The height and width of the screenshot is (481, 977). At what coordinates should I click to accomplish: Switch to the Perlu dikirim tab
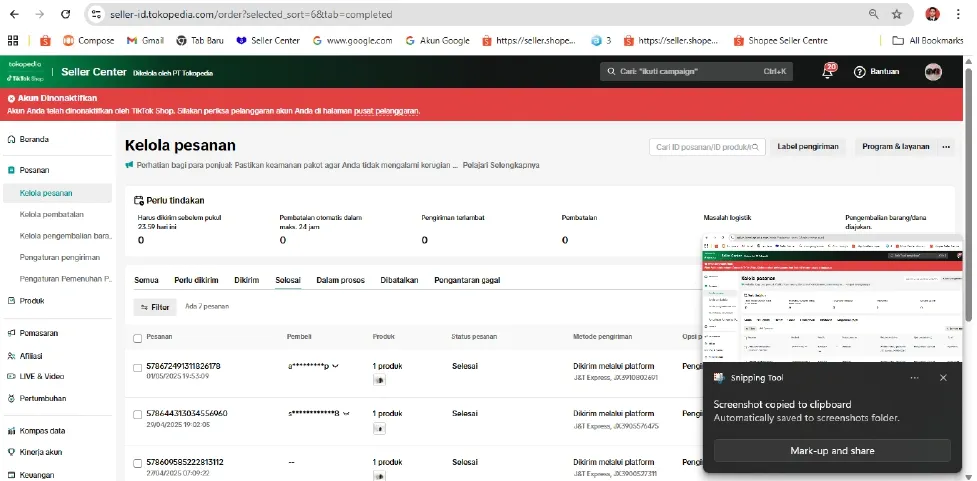[196, 280]
